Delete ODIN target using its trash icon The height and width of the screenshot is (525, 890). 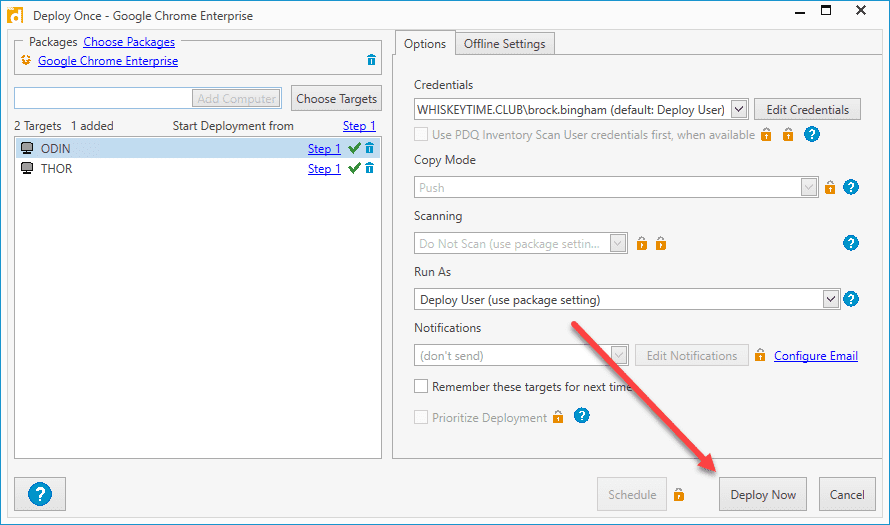coord(370,148)
